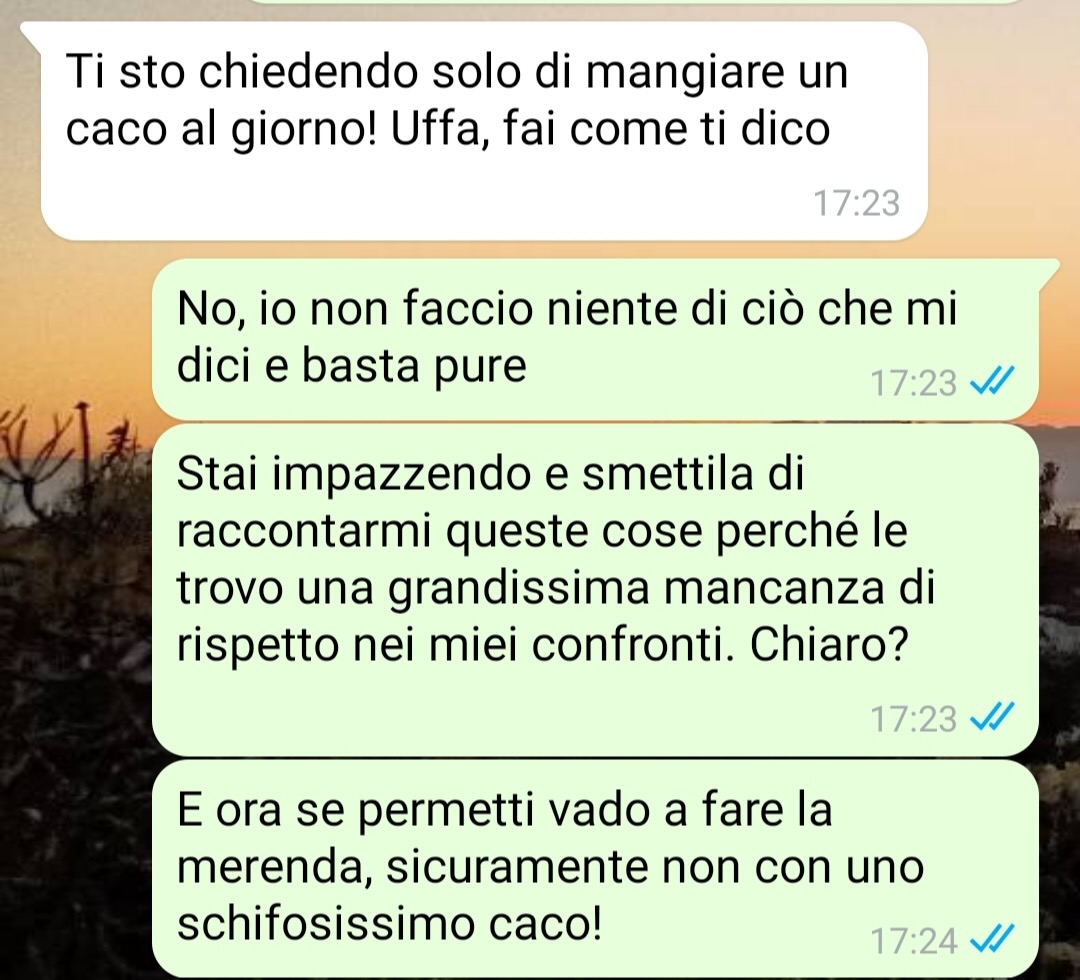Click blue double-check beside 17:24 timestamp
The width and height of the screenshot is (1080, 980).
click(992, 939)
